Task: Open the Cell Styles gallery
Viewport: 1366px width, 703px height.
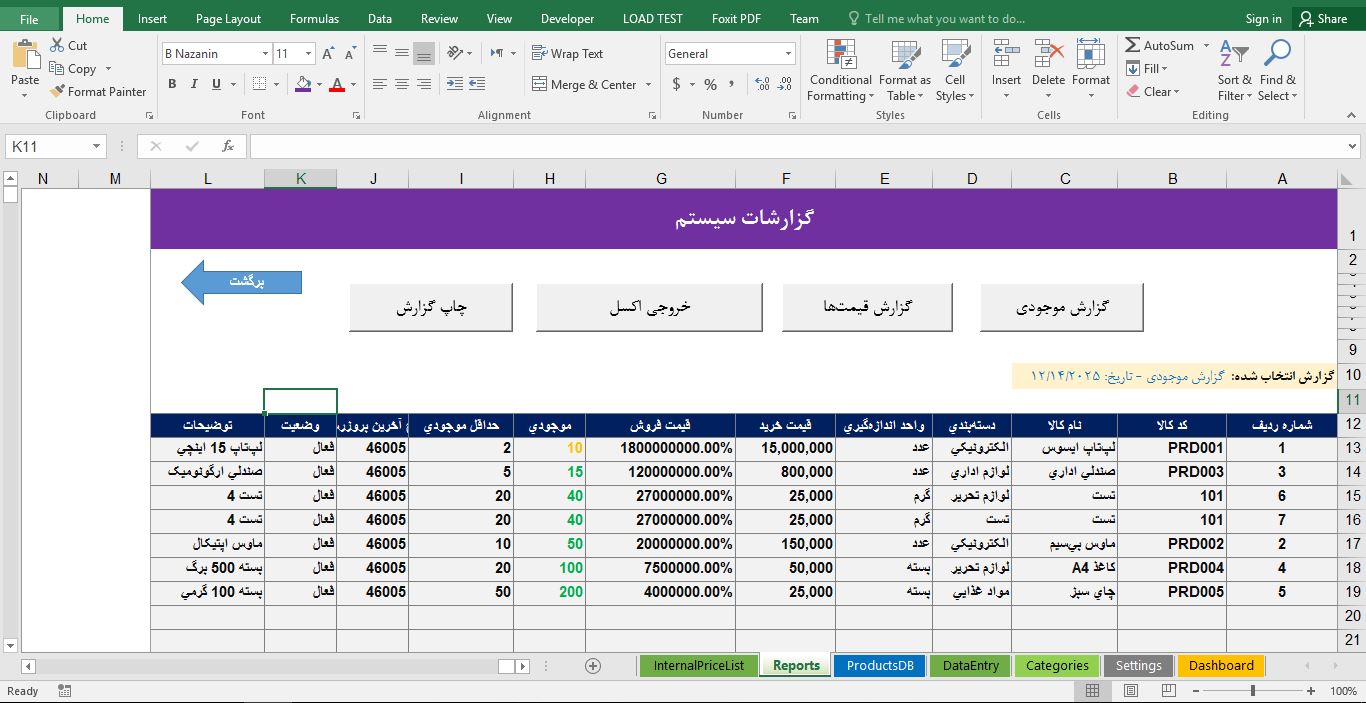Action: tap(954, 70)
